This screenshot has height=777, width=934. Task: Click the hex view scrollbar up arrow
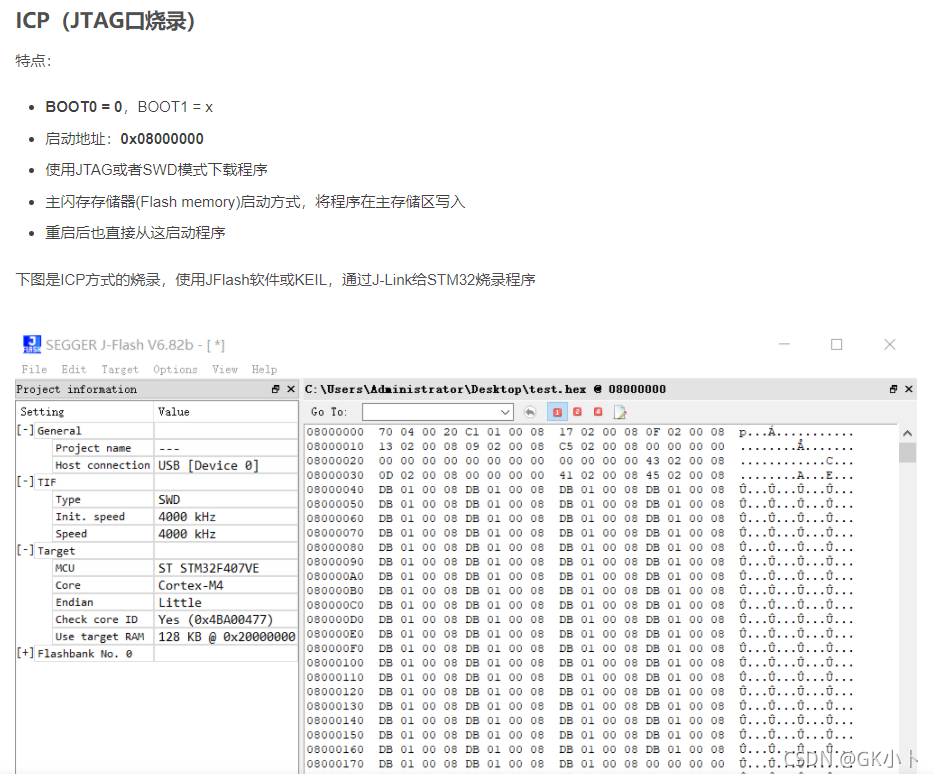click(x=908, y=433)
